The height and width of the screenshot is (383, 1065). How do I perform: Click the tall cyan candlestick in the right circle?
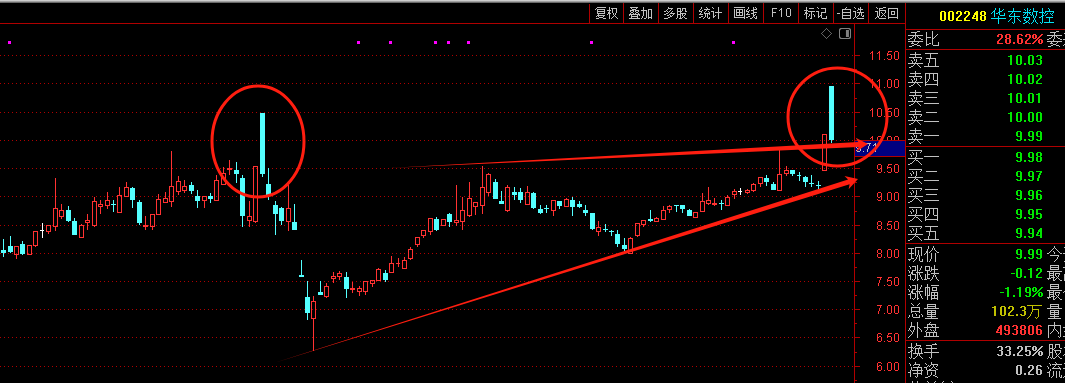(x=831, y=113)
